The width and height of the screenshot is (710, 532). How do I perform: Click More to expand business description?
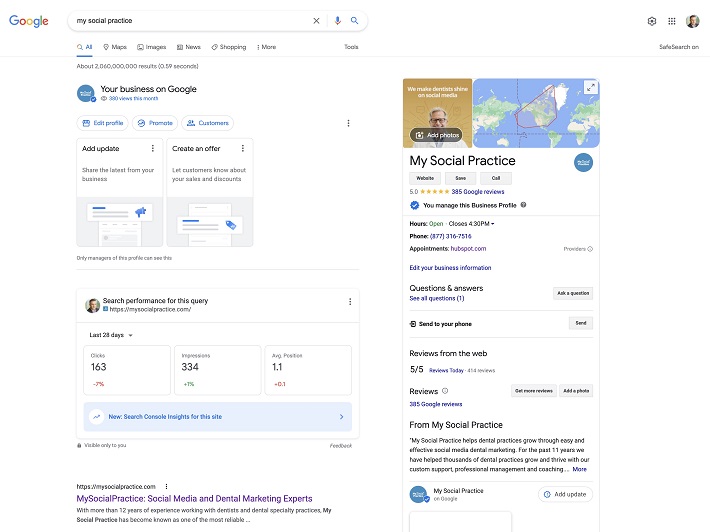tap(580, 469)
